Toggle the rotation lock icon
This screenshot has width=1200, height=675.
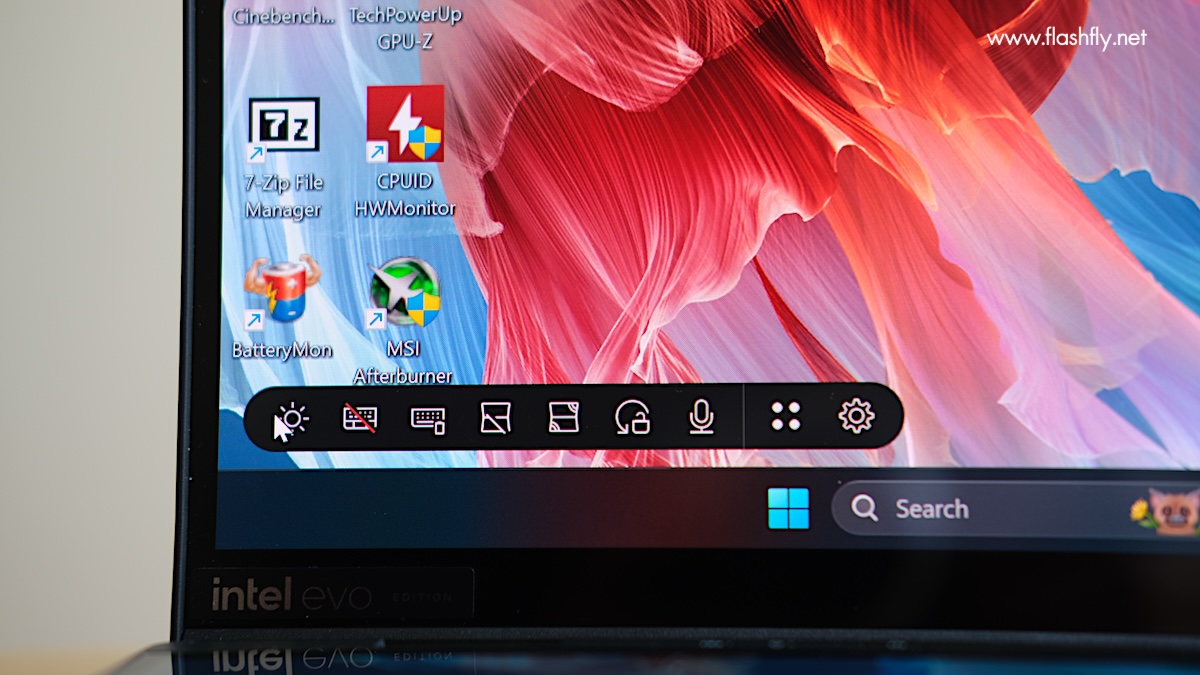pyautogui.click(x=633, y=417)
